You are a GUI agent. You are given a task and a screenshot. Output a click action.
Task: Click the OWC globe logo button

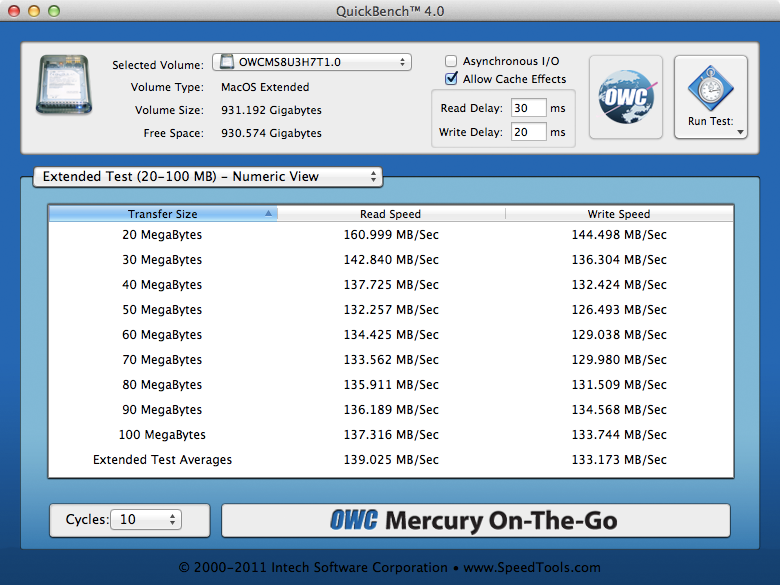625,97
